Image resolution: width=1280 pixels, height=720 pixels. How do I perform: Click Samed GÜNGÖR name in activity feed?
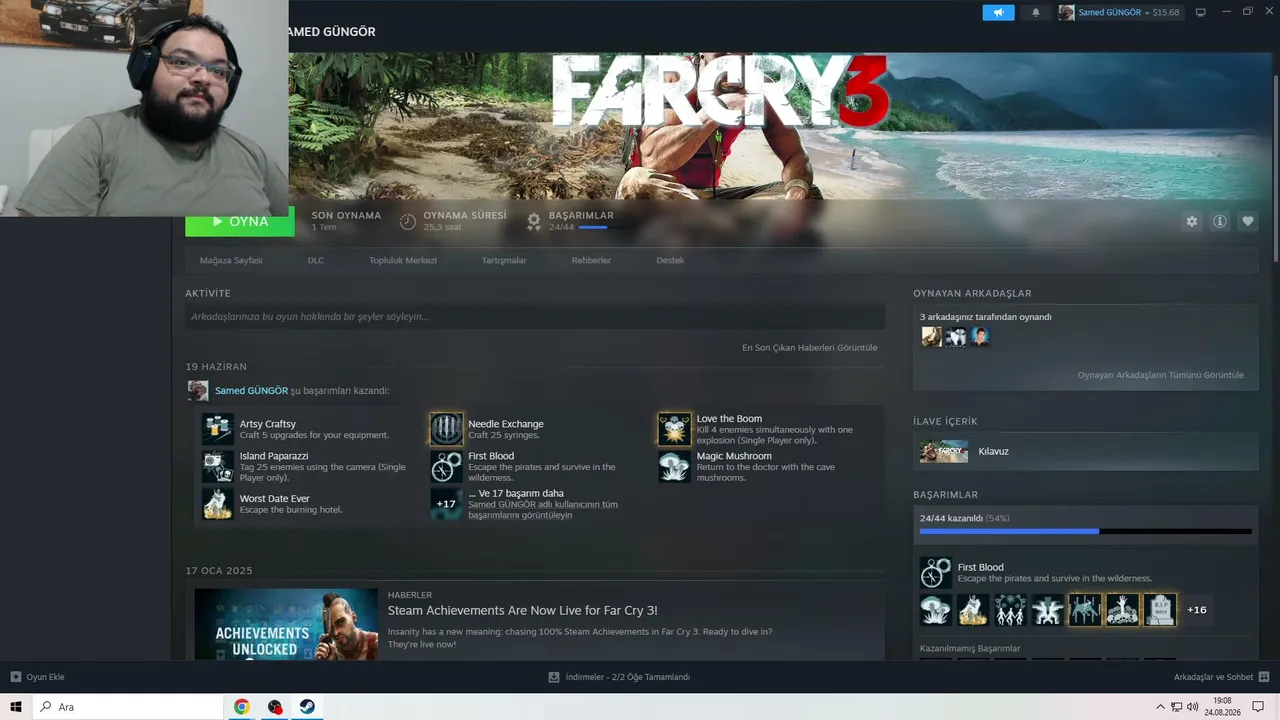[x=251, y=391]
